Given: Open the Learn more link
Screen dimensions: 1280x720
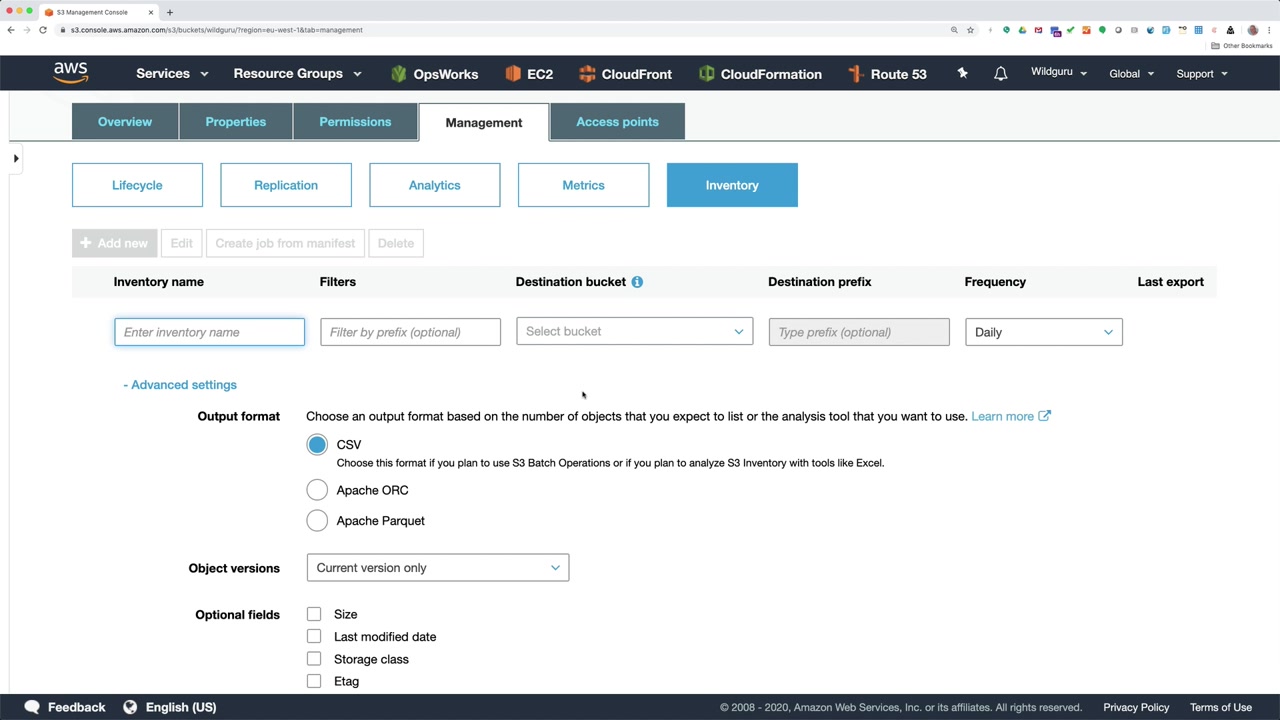Looking at the screenshot, I should [x=1011, y=416].
